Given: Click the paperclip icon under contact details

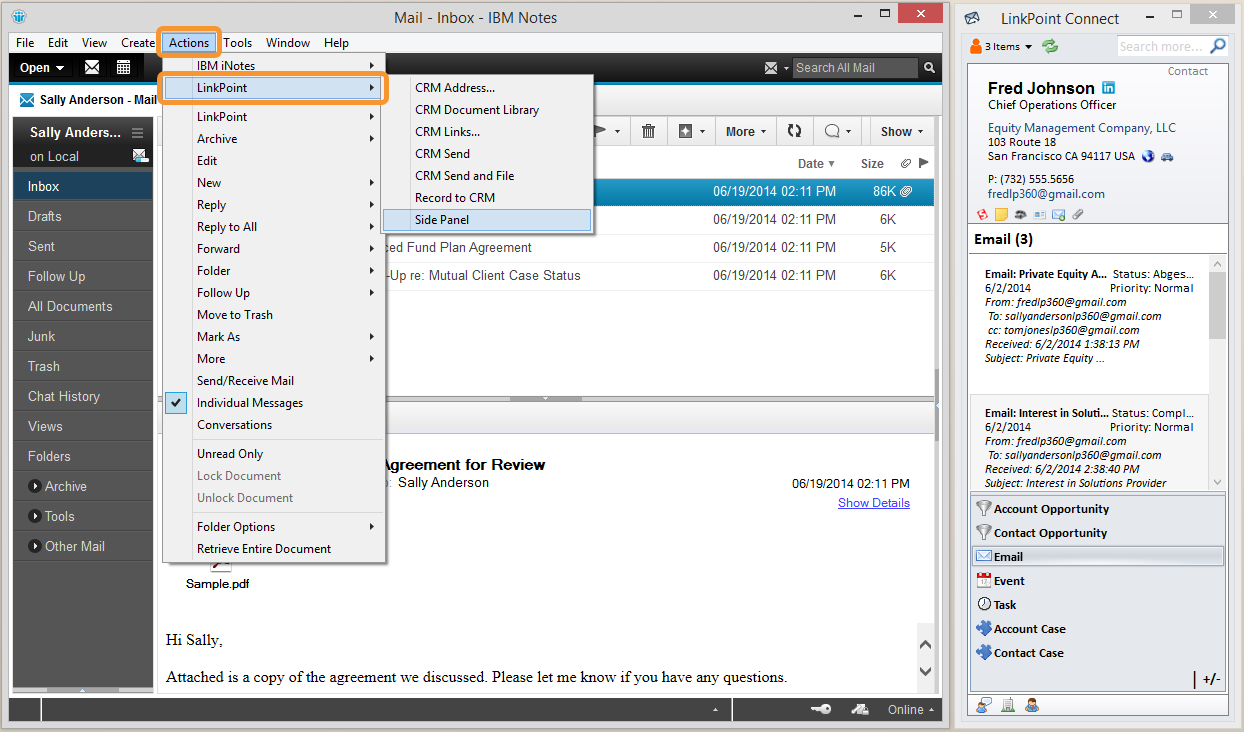Looking at the screenshot, I should coord(1077,214).
